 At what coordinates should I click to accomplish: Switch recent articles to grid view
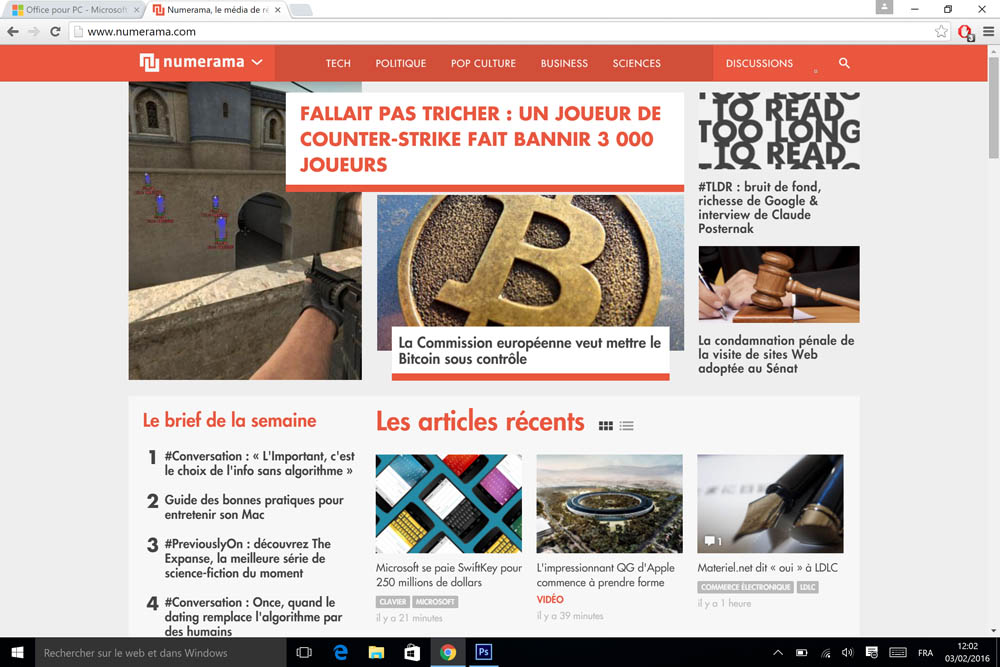(x=606, y=425)
